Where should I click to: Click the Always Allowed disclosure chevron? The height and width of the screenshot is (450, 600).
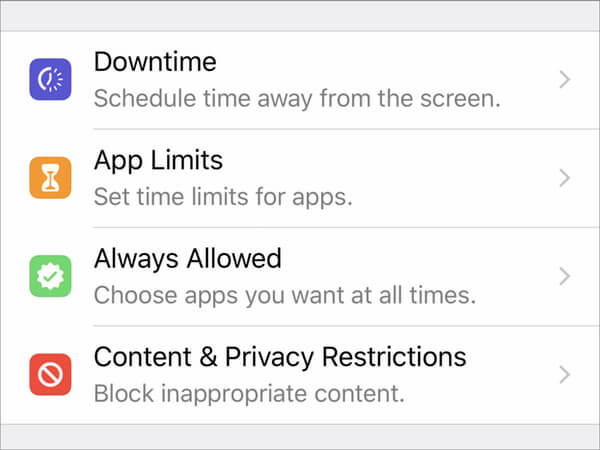pos(564,276)
